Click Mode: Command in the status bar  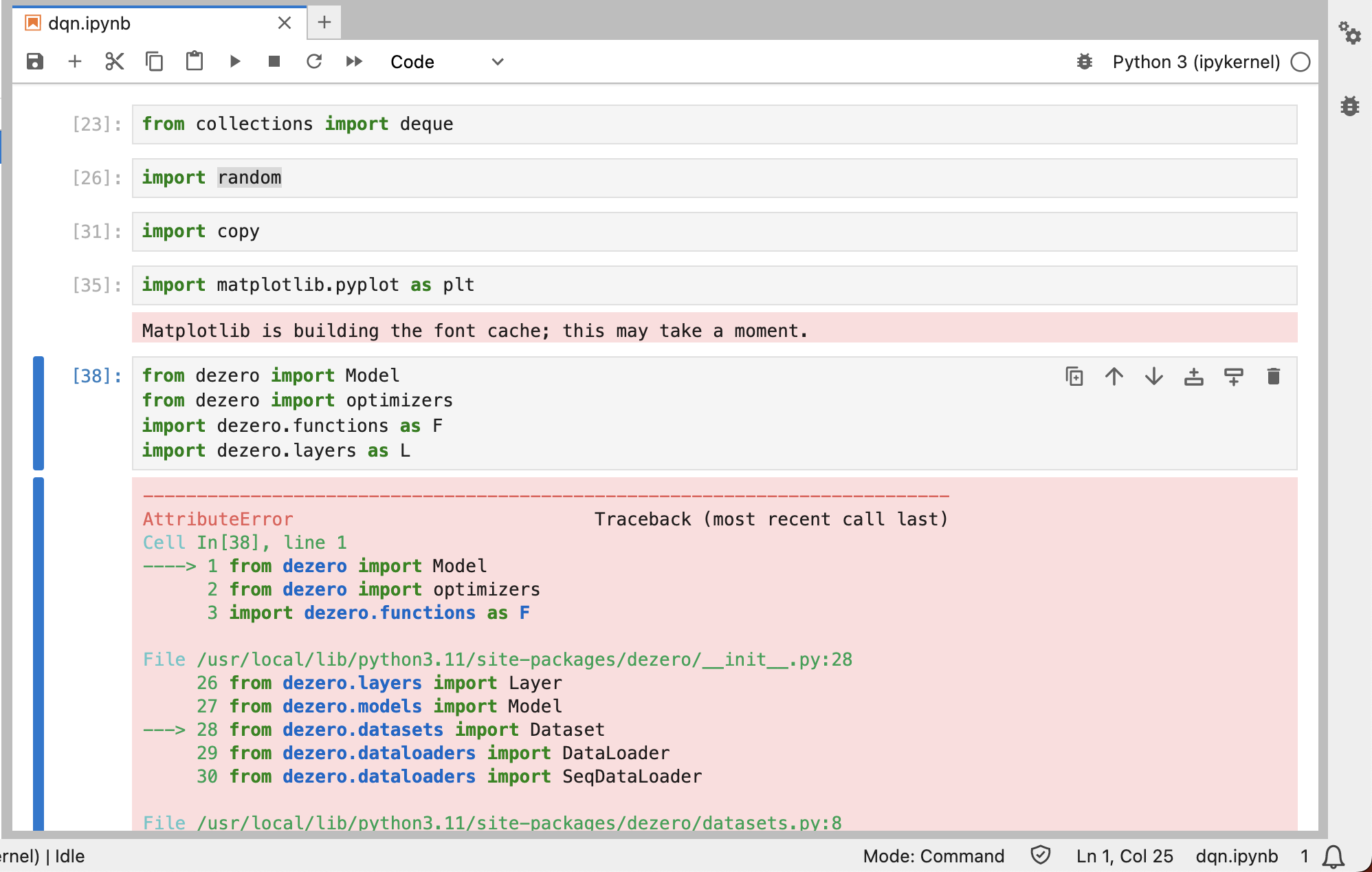tap(933, 856)
